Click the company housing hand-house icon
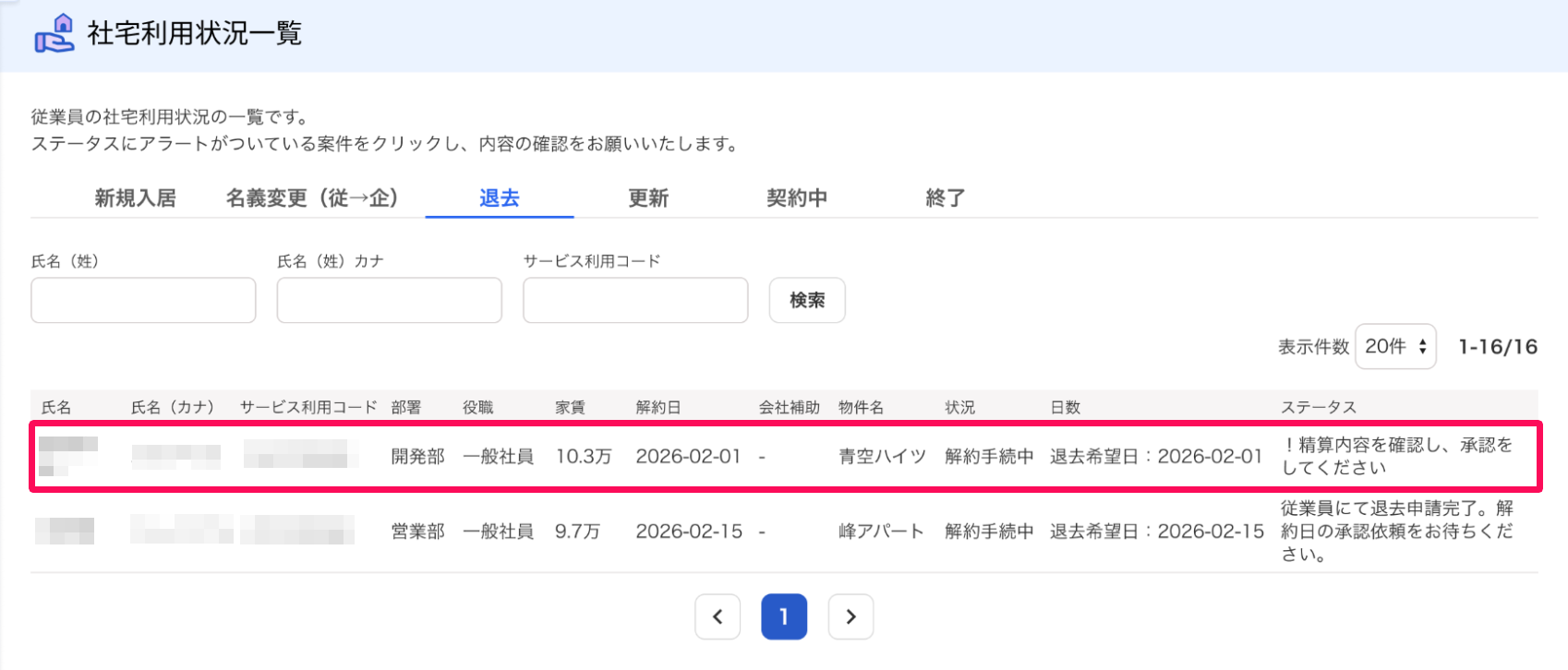Screen dimensions: 1568x670 (54, 33)
